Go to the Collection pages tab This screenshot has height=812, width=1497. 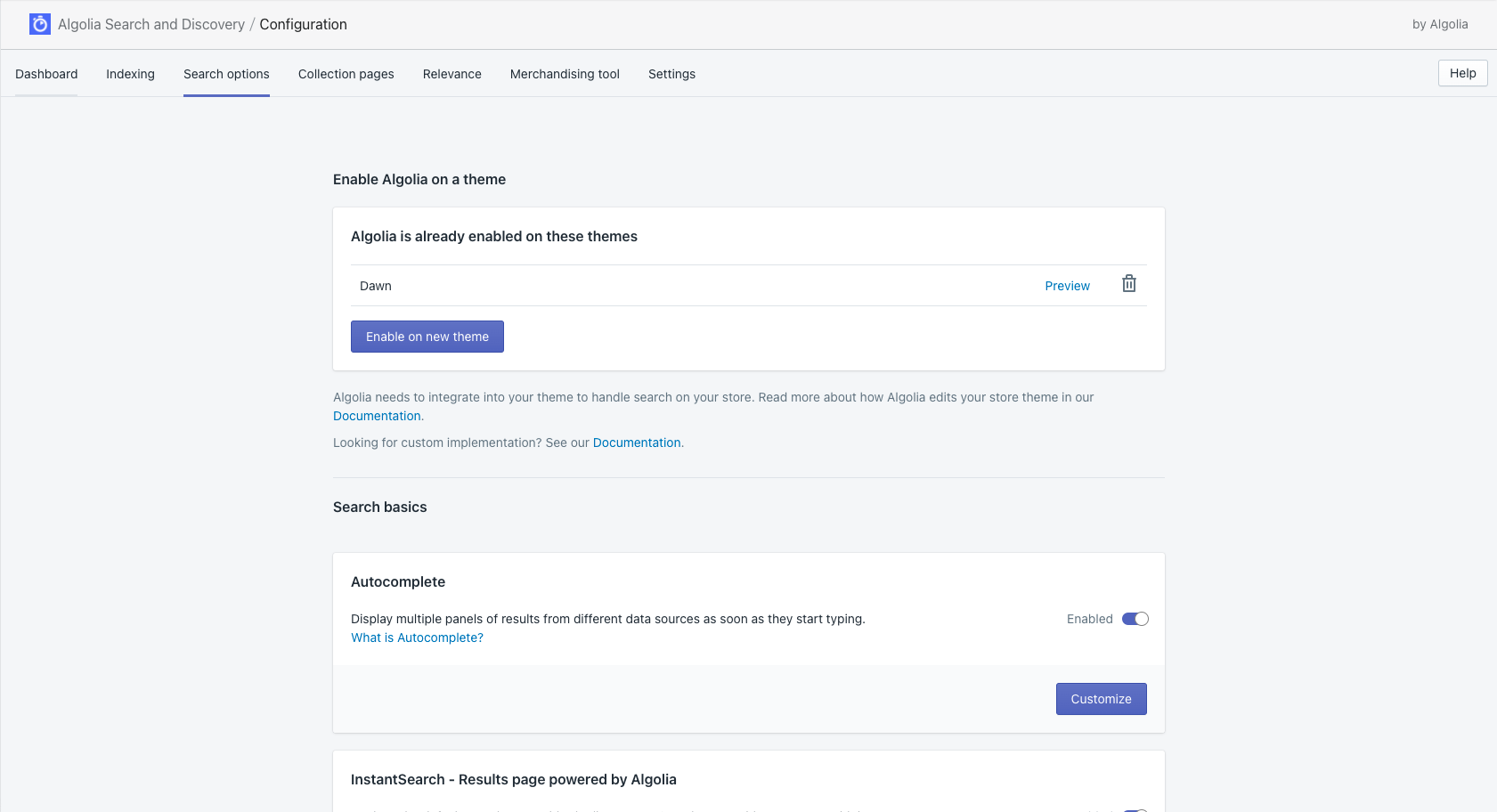click(346, 74)
